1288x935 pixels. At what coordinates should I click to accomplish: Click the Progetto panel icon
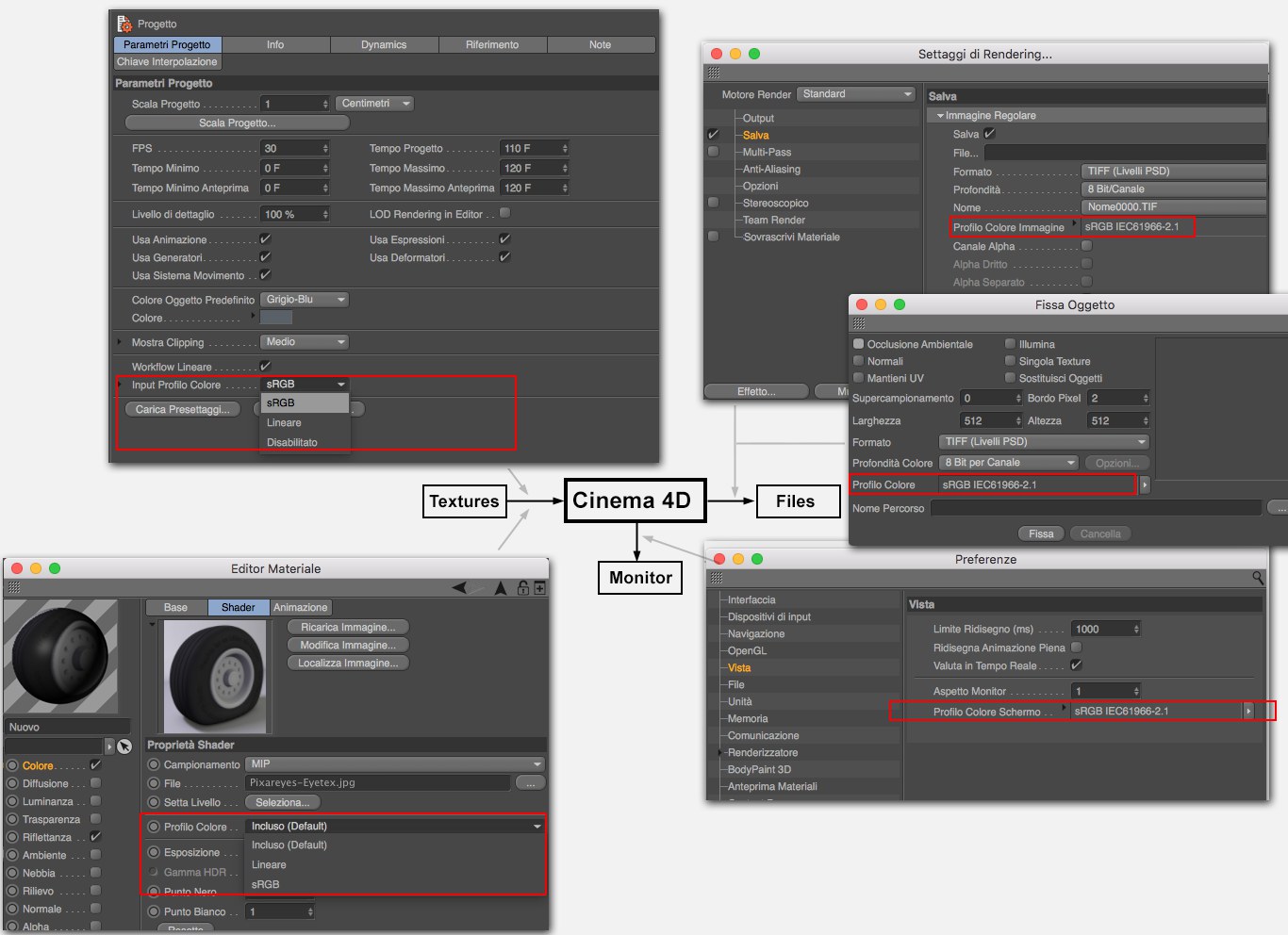tap(124, 24)
